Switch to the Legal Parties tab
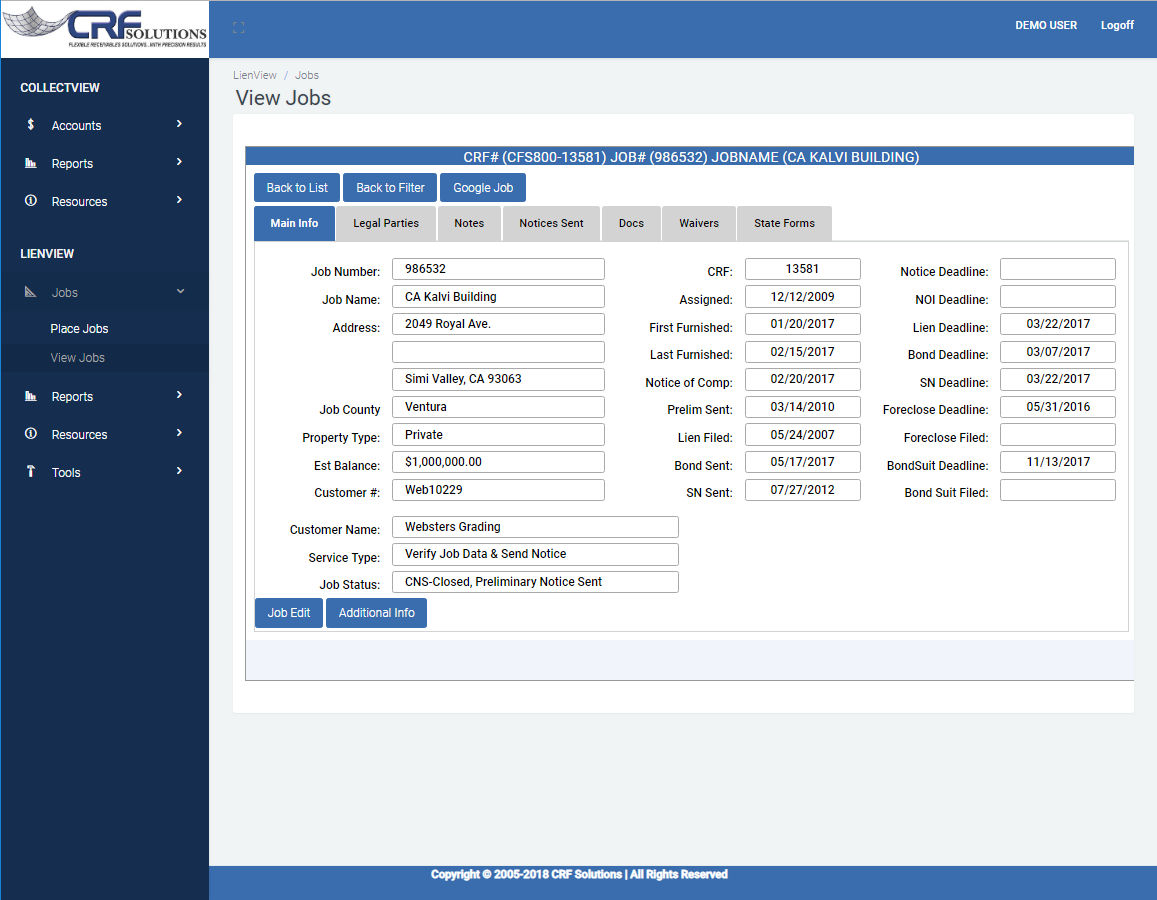Image resolution: width=1157 pixels, height=900 pixels. coord(386,224)
